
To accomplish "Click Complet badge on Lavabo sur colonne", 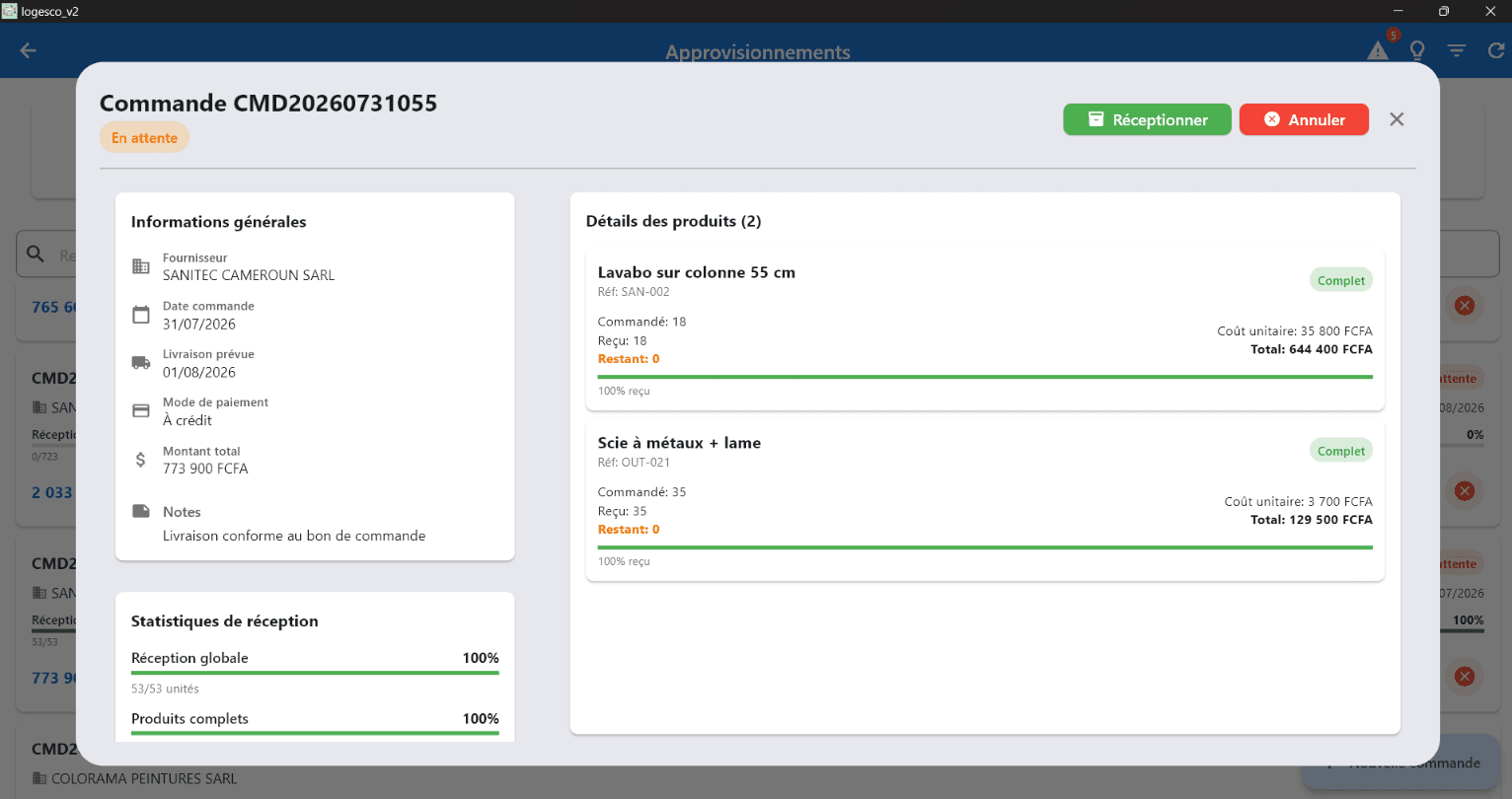I will pos(1341,280).
